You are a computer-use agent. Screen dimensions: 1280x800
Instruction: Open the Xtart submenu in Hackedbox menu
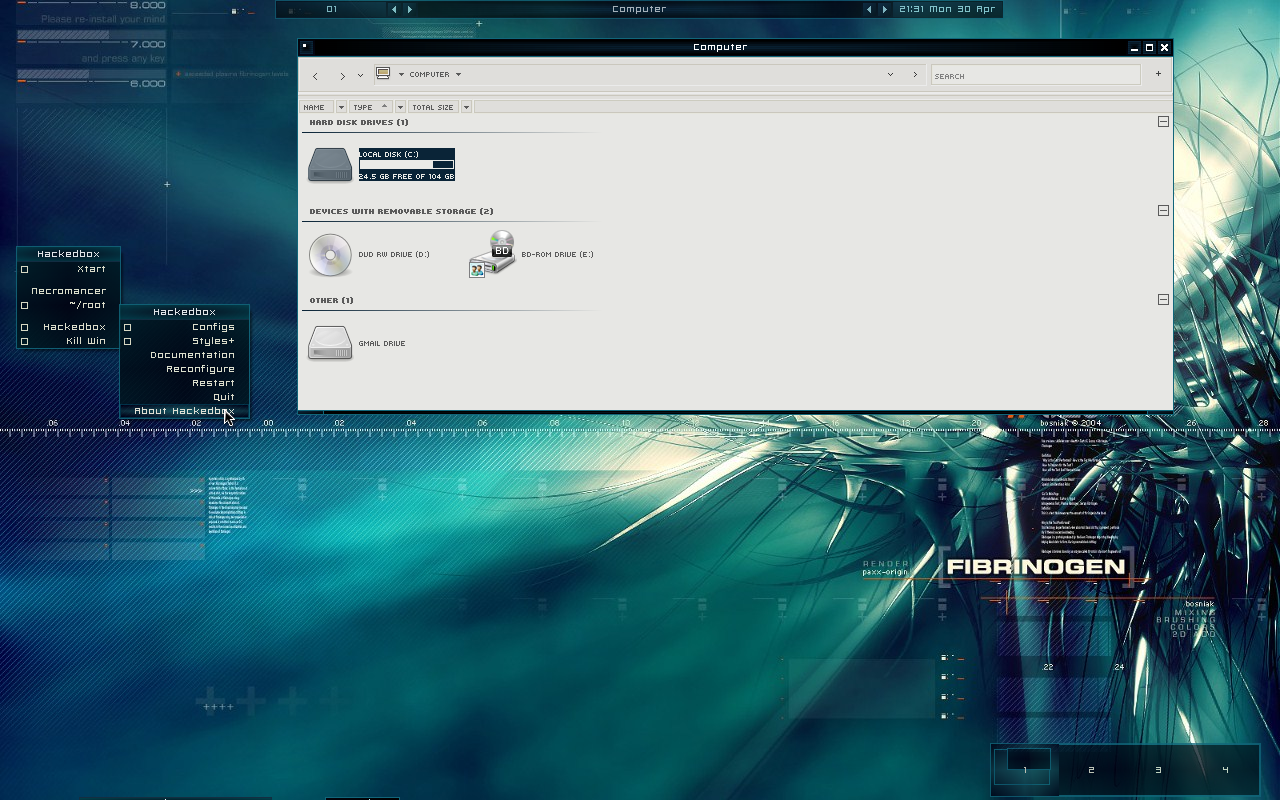pyautogui.click(x=68, y=269)
